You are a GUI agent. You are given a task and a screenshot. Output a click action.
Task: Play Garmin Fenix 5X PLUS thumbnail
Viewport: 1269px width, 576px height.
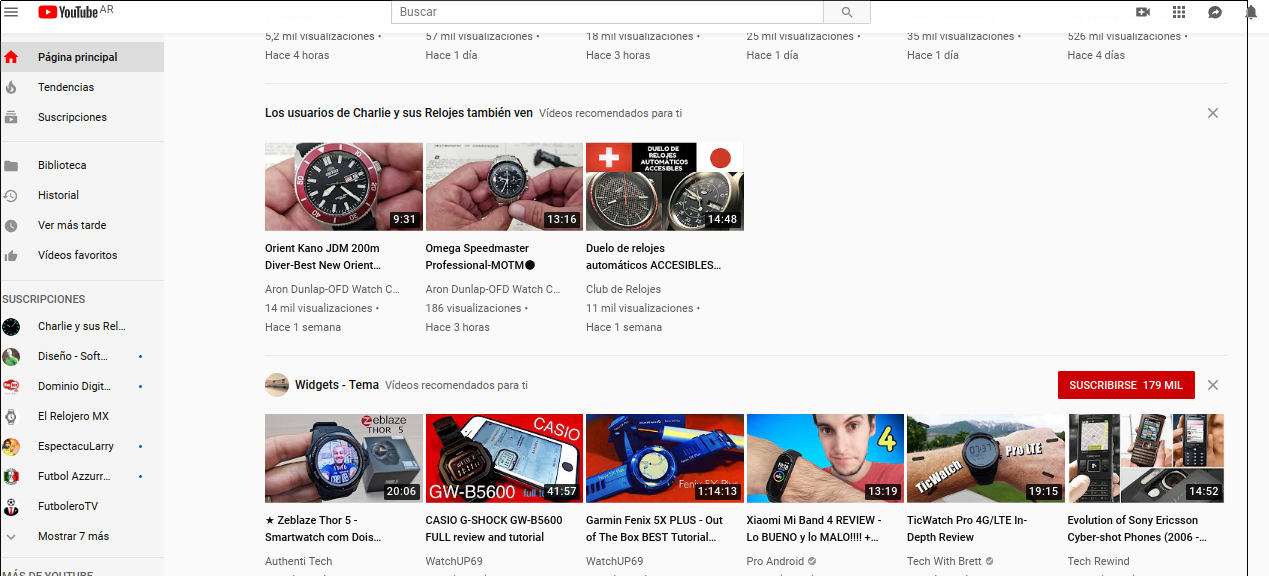665,458
